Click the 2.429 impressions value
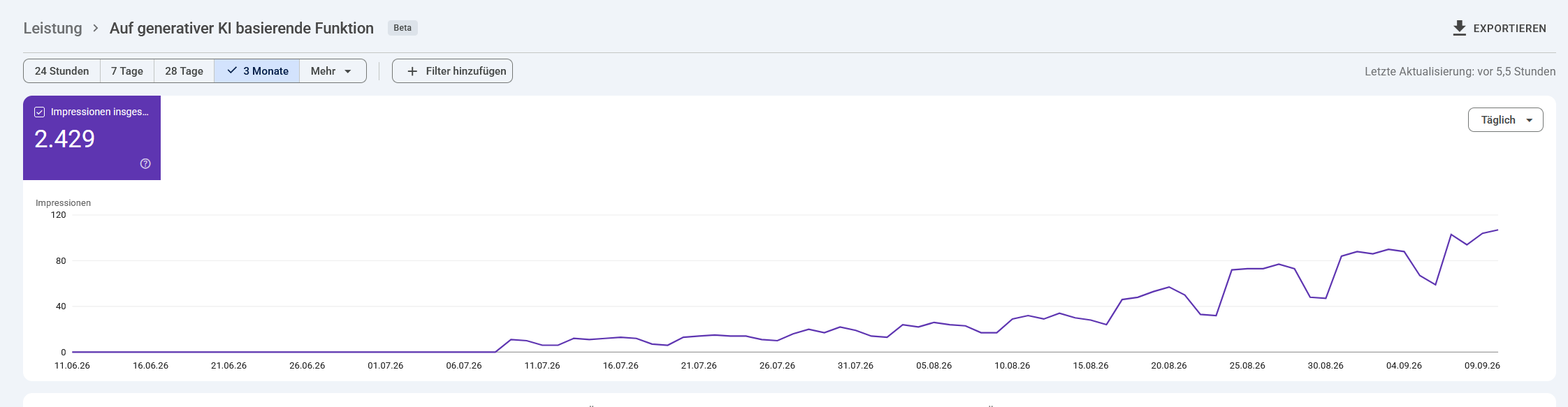 (64, 139)
